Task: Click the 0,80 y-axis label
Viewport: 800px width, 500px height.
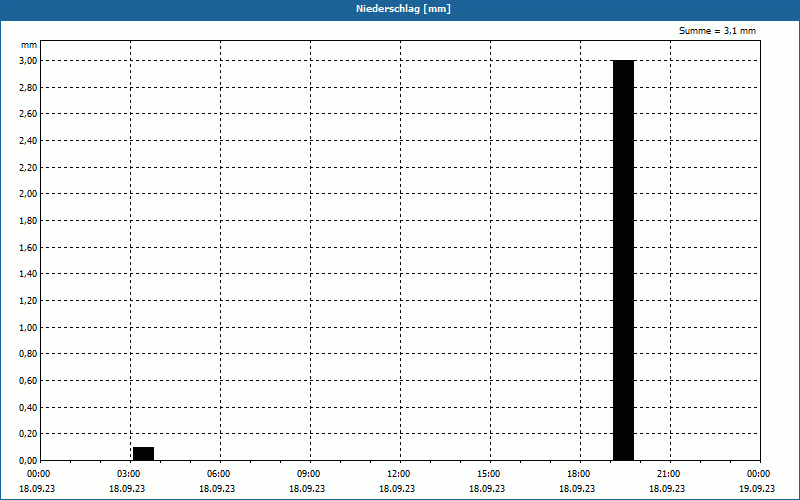Action: point(28,354)
